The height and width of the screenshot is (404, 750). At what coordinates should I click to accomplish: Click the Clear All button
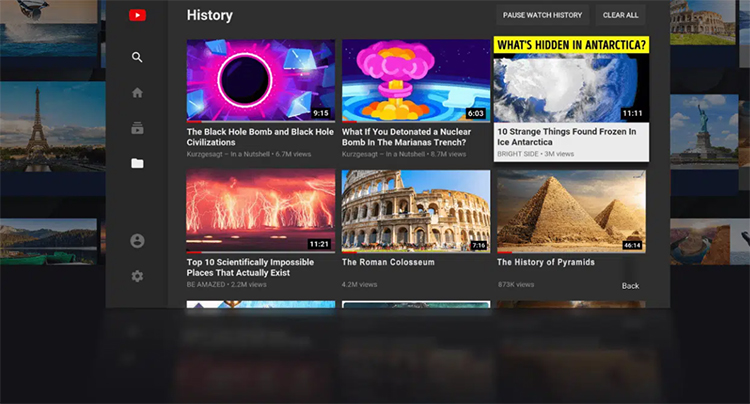620,15
